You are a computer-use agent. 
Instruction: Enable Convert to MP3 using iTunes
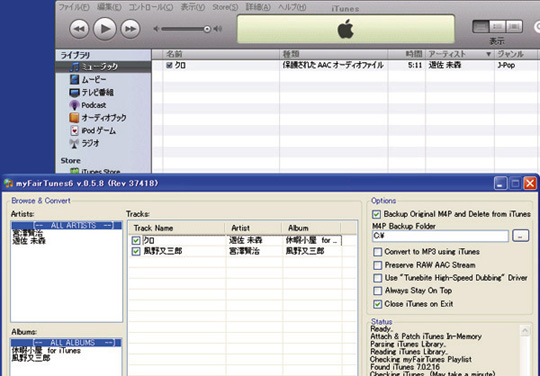[x=378, y=252]
